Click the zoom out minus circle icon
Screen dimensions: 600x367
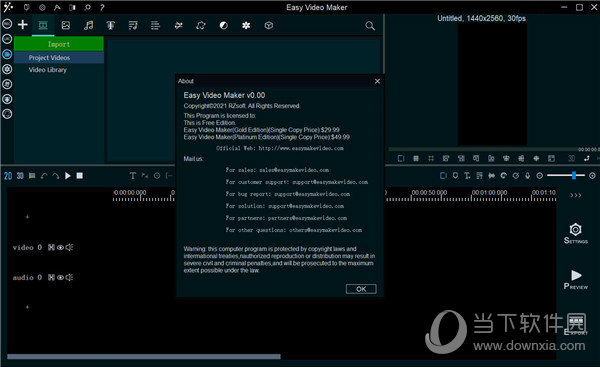coord(540,176)
